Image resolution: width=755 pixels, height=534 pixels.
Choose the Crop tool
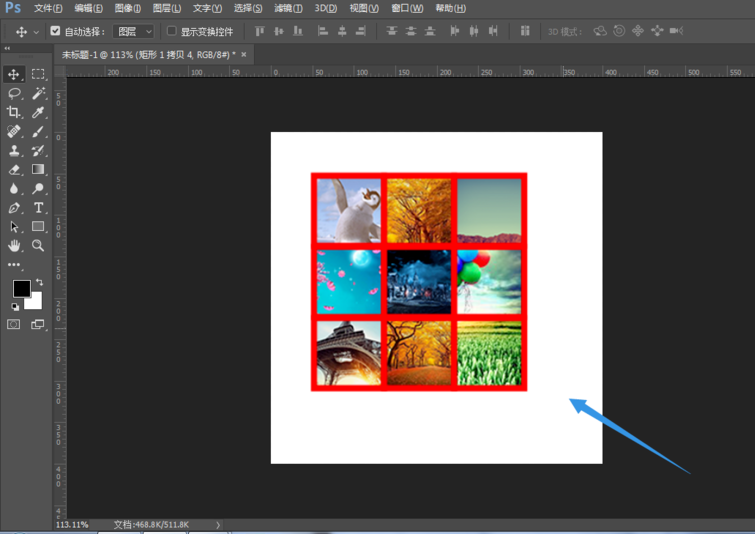tap(14, 113)
